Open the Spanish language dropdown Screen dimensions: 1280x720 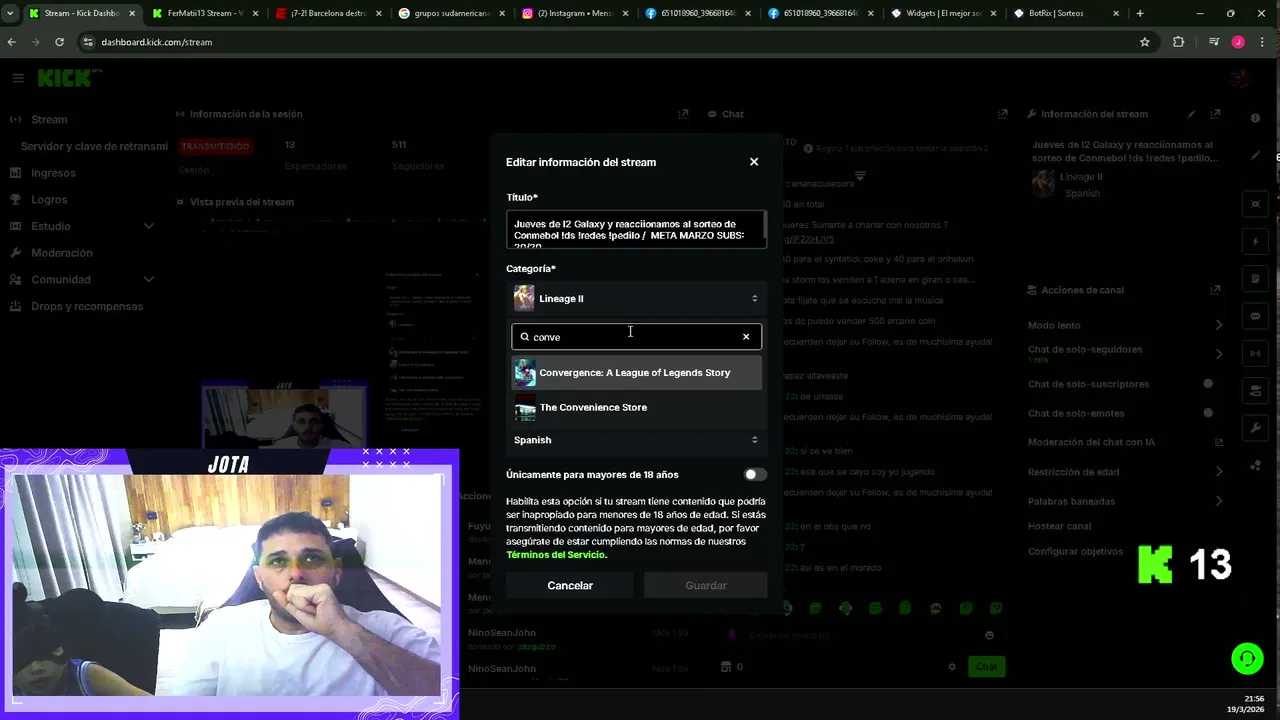(x=636, y=440)
